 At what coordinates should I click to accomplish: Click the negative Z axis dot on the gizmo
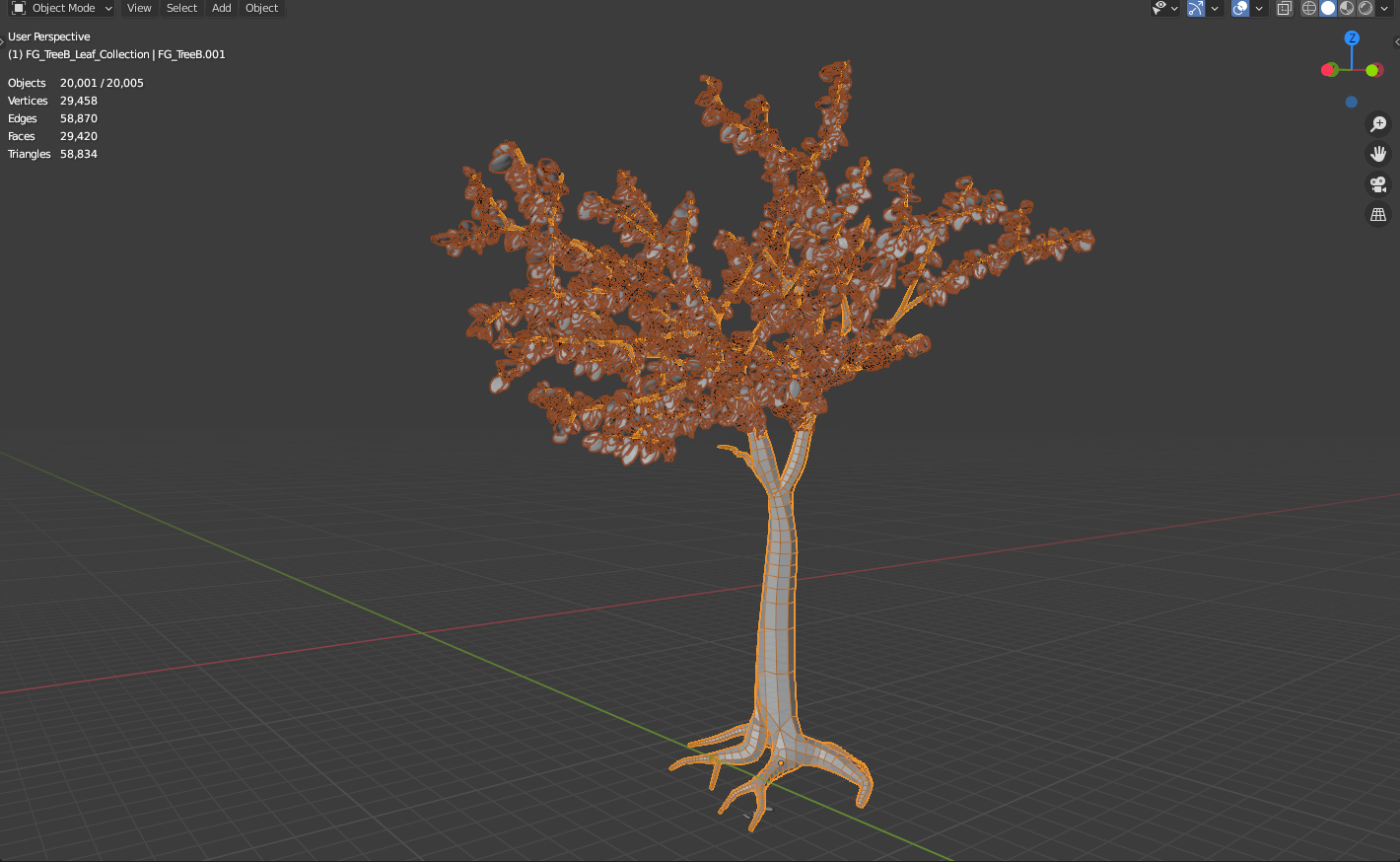(1352, 102)
